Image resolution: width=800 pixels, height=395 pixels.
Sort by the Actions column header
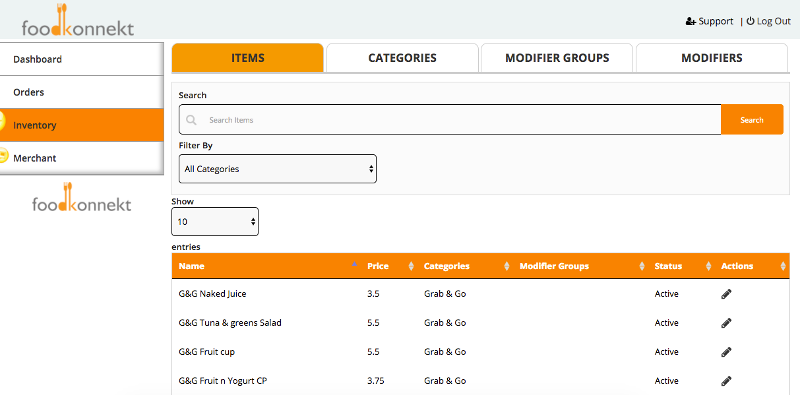tap(752, 266)
